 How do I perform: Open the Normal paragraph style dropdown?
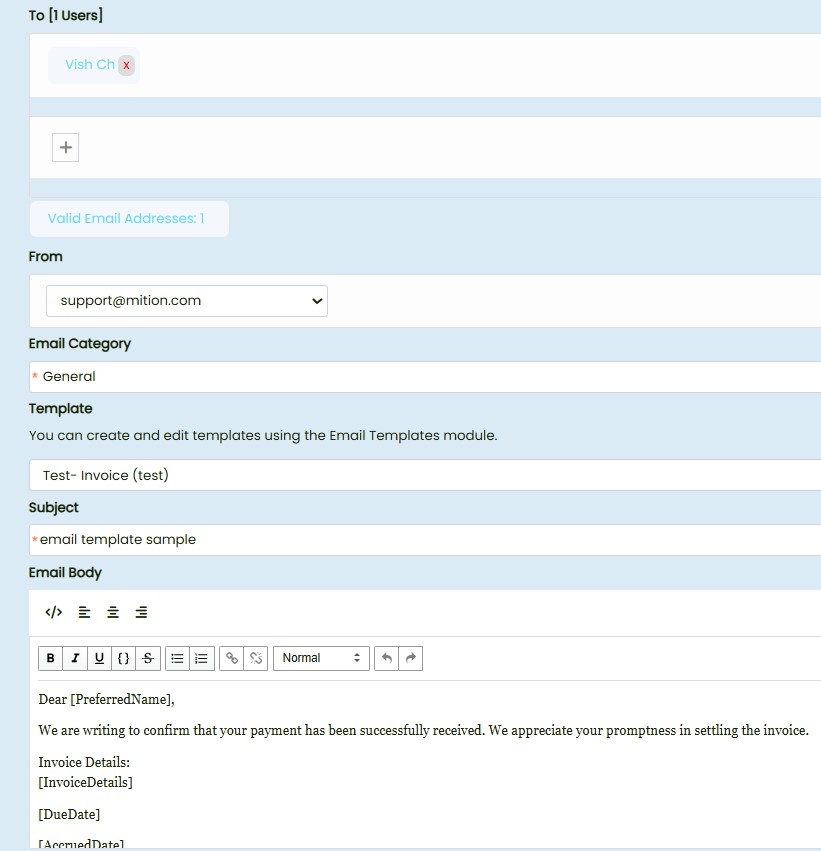tap(320, 658)
